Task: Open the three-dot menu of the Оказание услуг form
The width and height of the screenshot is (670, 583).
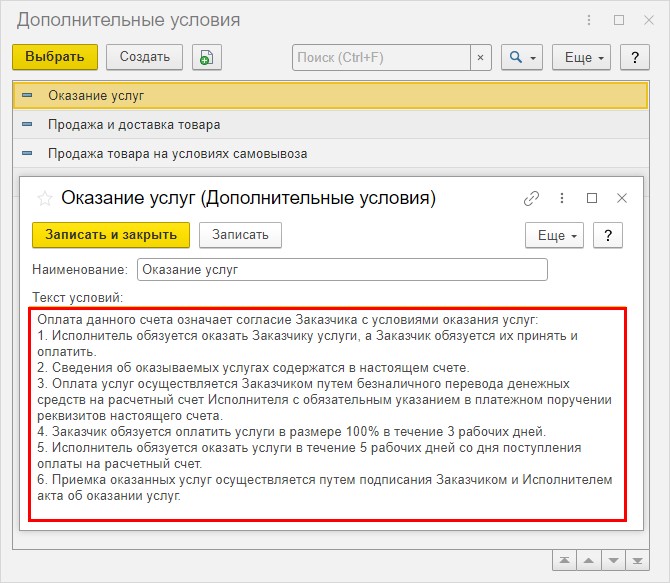Action: [562, 198]
